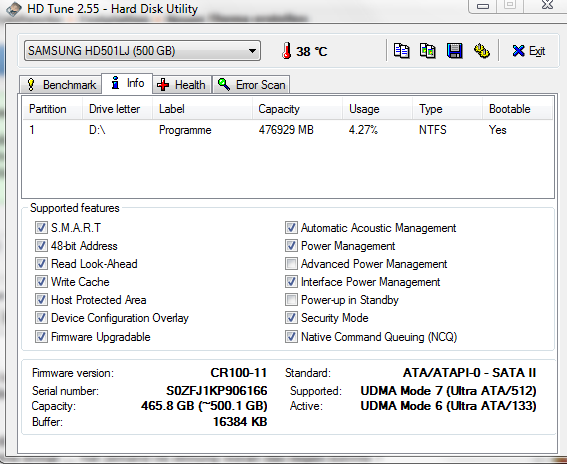Click the 465.8 GB capacity value
This screenshot has width=567, height=464.
pyautogui.click(x=204, y=406)
